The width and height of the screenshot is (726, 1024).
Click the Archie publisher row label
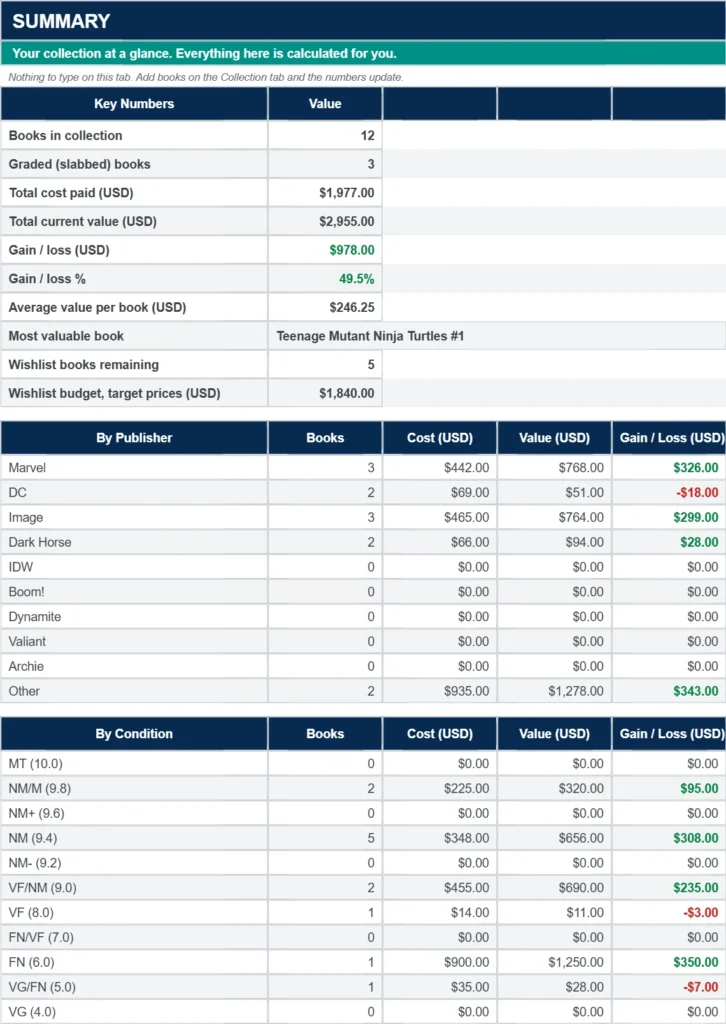(x=26, y=666)
